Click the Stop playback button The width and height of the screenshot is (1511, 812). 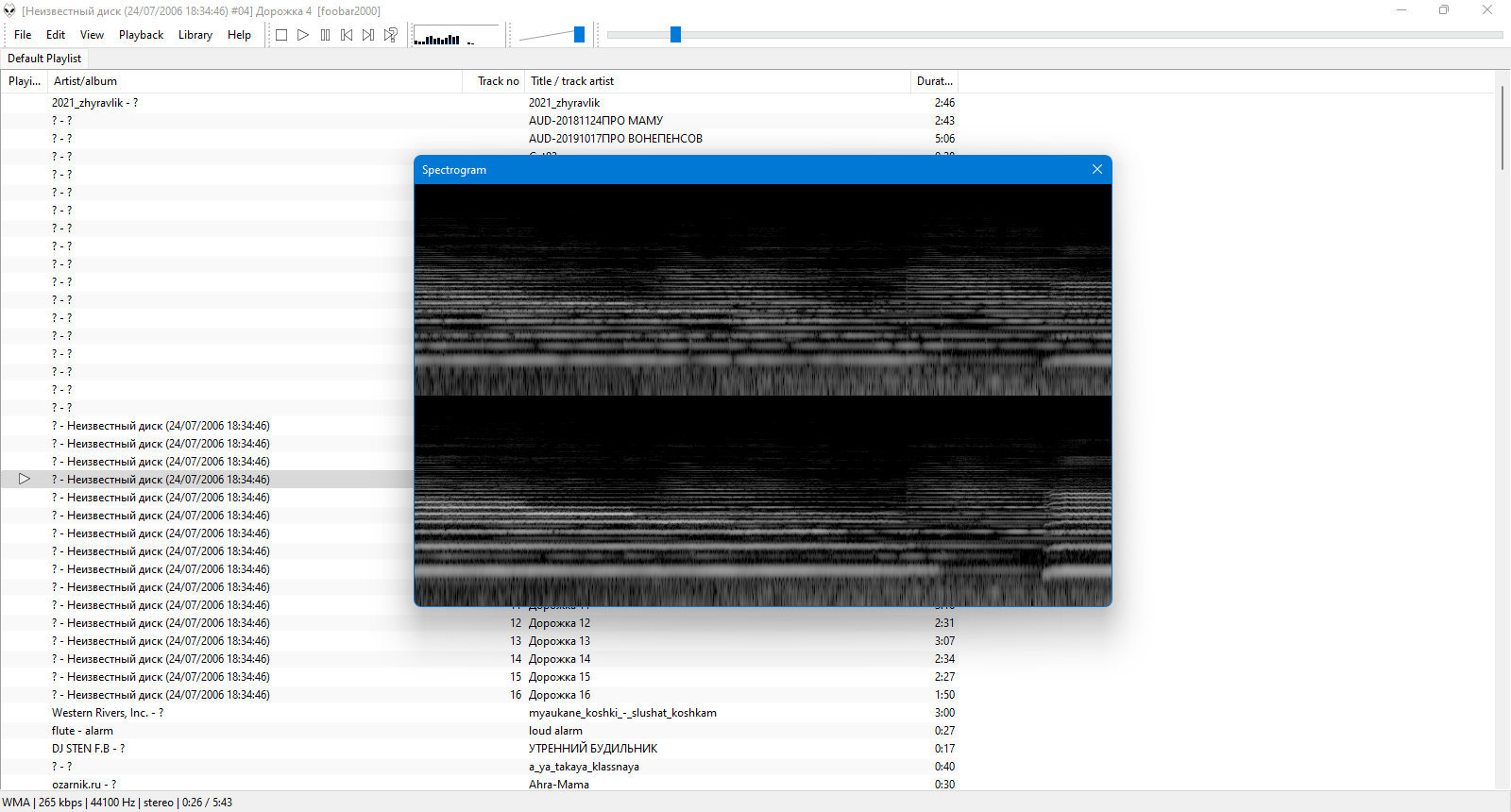280,35
